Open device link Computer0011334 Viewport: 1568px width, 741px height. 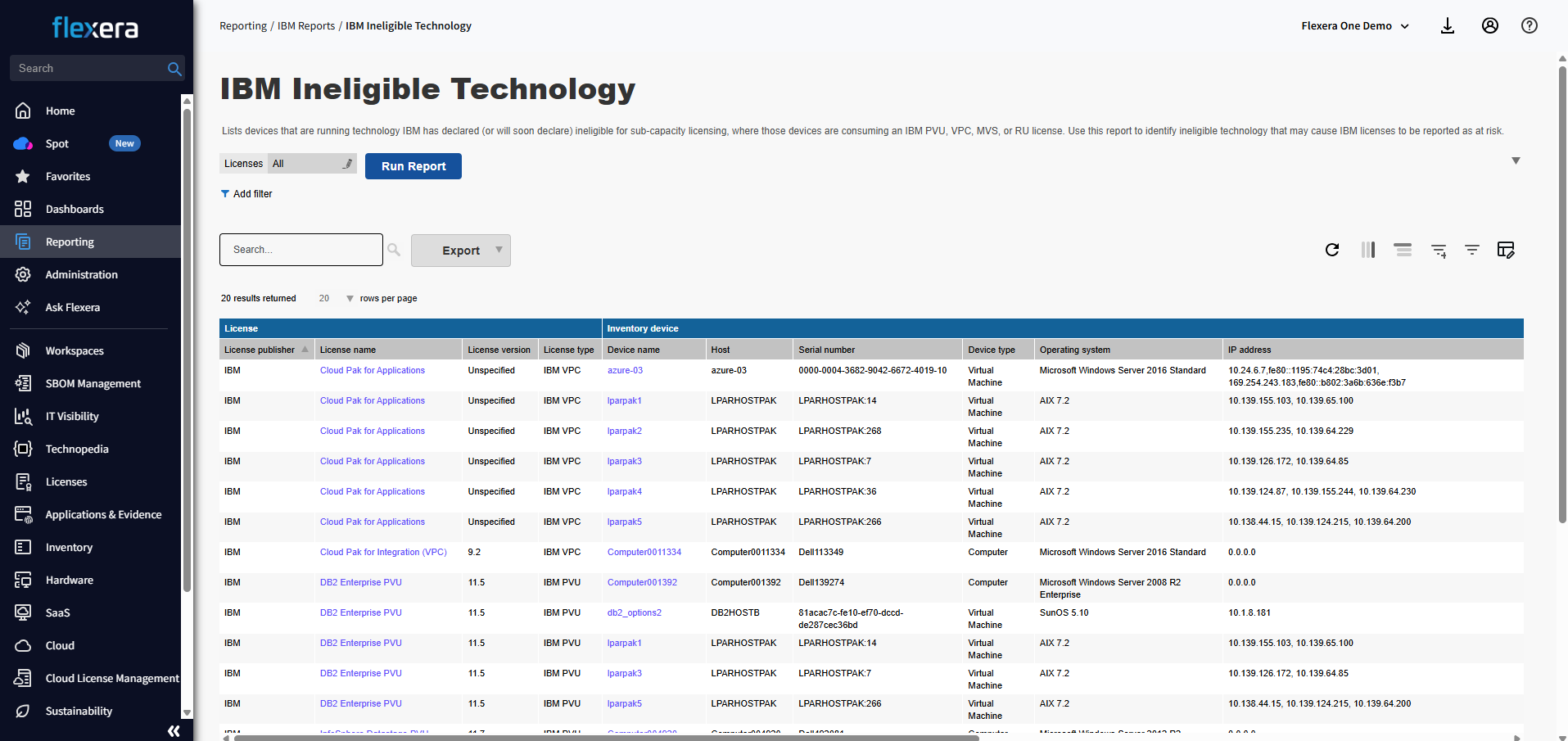point(644,553)
